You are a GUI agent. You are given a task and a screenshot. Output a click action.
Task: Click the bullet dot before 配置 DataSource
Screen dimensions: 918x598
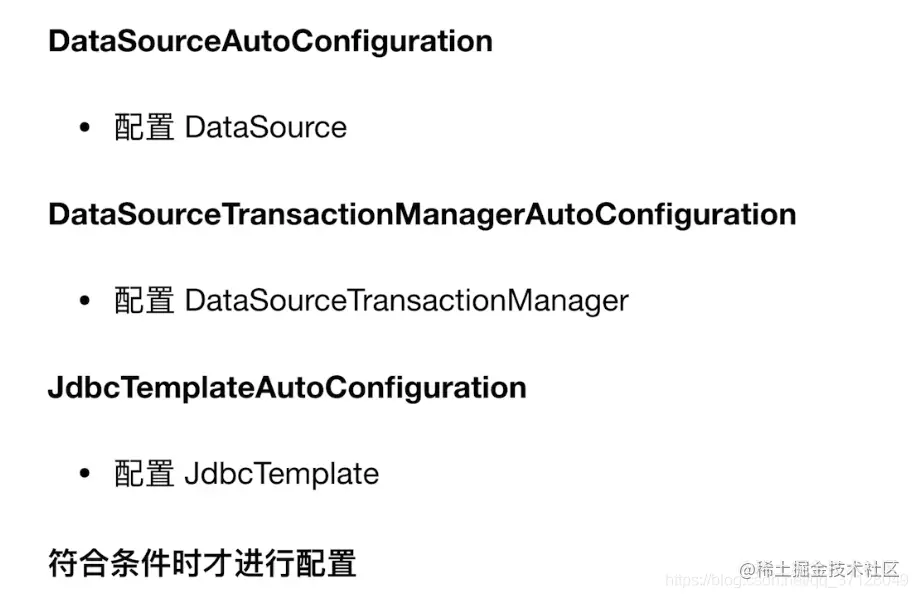tap(85, 127)
